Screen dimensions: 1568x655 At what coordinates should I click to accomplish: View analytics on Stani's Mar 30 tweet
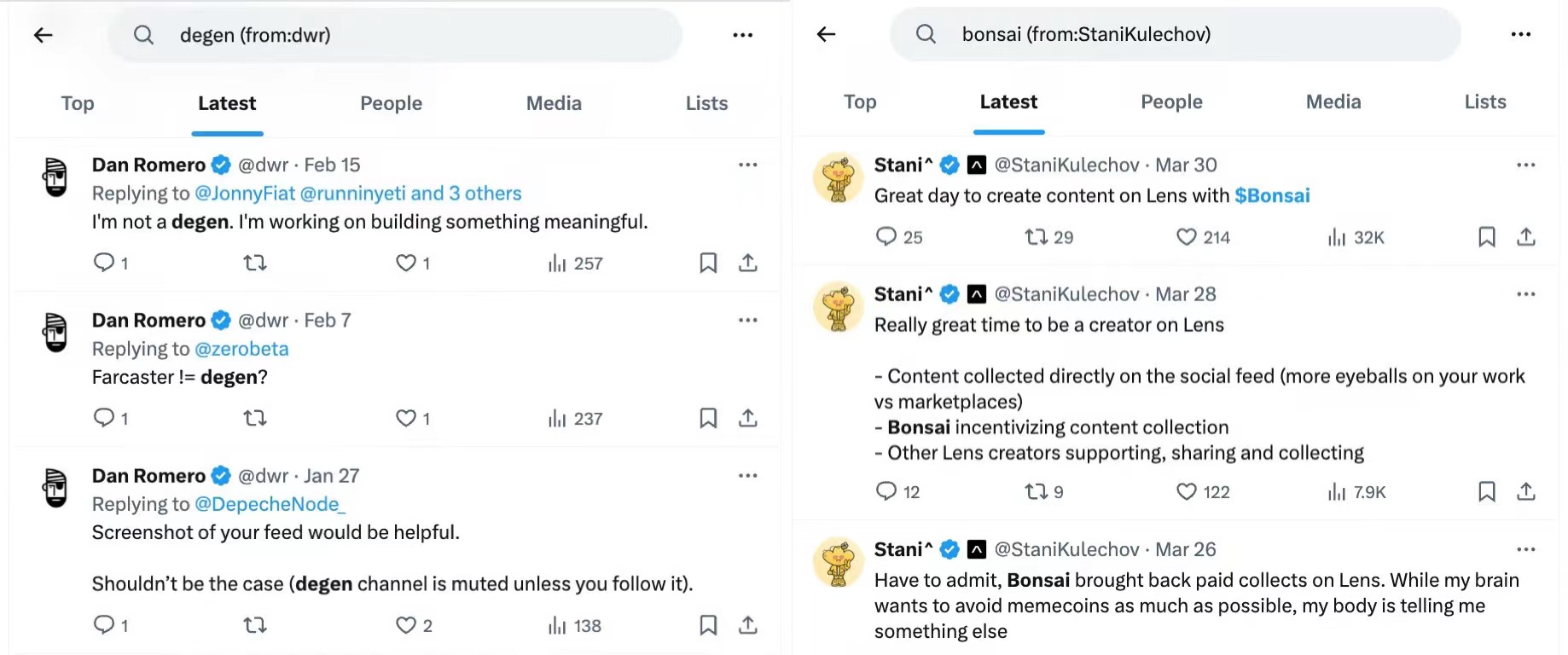1337,237
